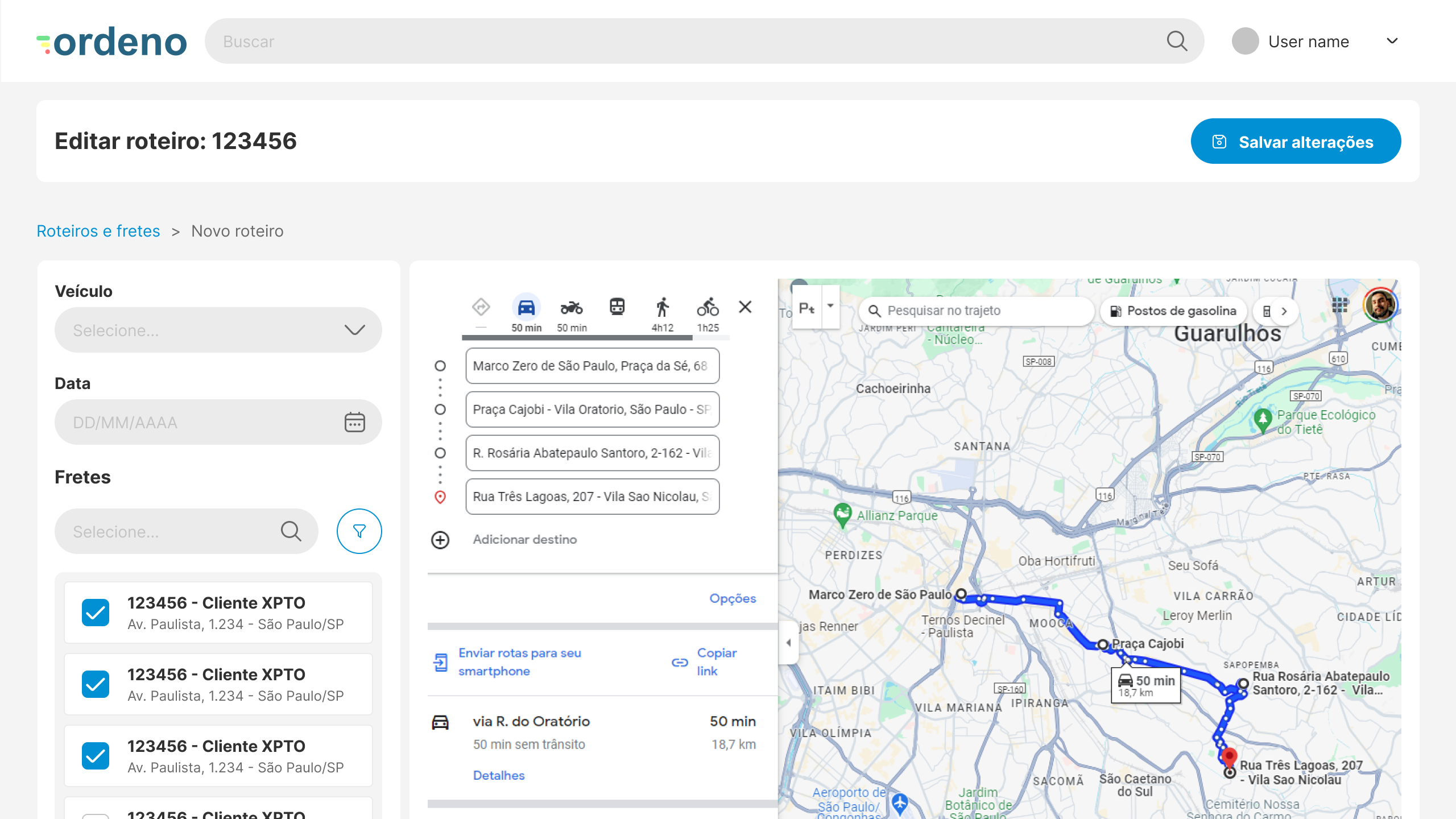Click the magnifier in Buscar search bar
1456x819 pixels.
1177,42
